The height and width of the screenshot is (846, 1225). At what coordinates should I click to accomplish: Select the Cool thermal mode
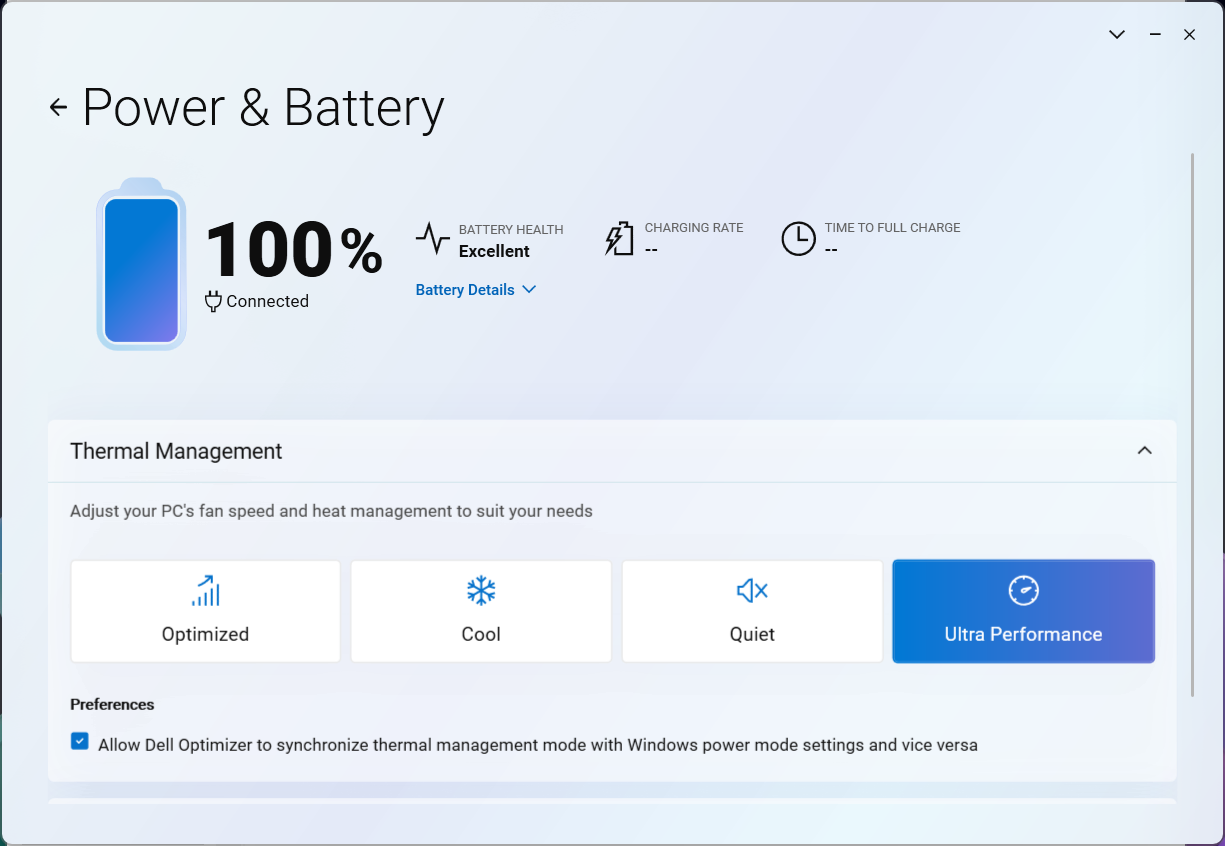pyautogui.click(x=481, y=611)
